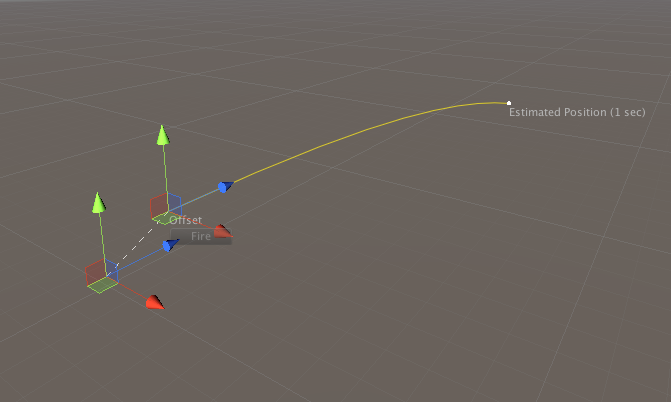The height and width of the screenshot is (402, 671).
Task: Click the red X-axis arrow of the lower gizmo
Action: [154, 301]
